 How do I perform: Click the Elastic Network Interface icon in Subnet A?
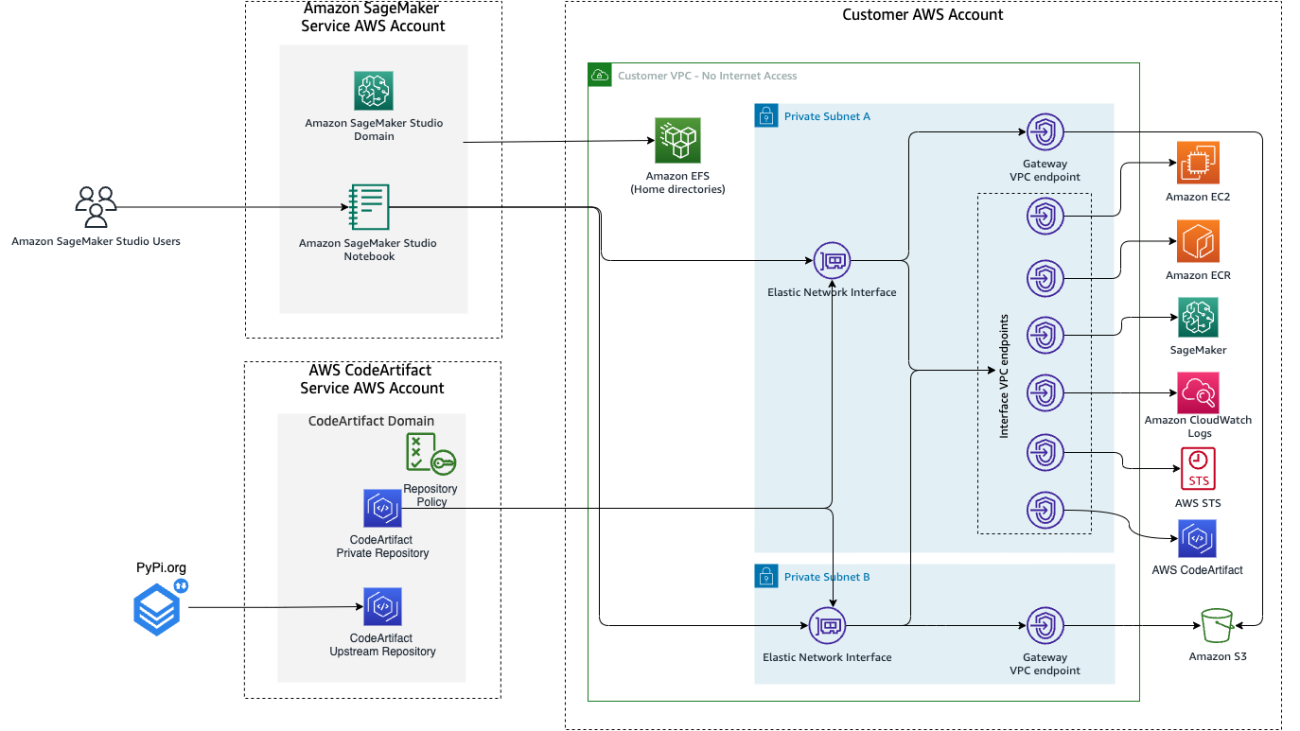click(832, 263)
